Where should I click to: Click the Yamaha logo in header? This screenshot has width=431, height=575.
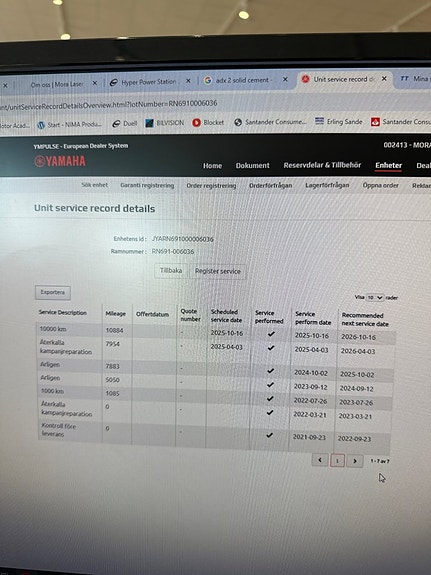[x=60, y=161]
